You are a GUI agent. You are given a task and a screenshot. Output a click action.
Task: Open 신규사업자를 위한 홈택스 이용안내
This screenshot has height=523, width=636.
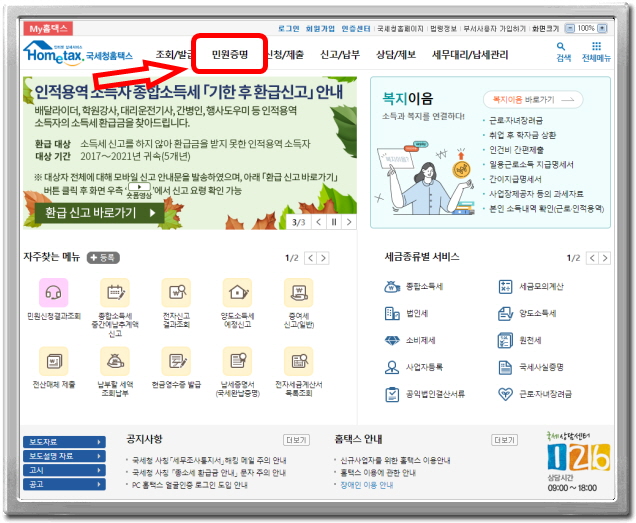[x=395, y=460]
